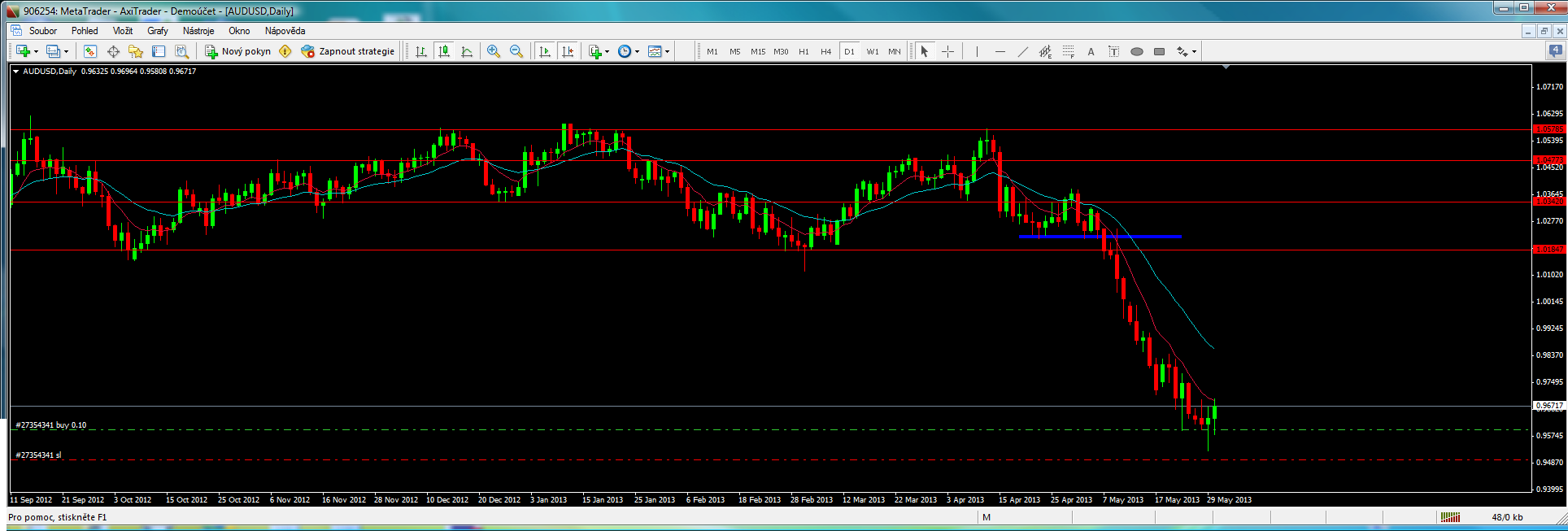Screen dimensions: 1568x531
Task: Select the Crosshair tool
Action: click(x=947, y=51)
